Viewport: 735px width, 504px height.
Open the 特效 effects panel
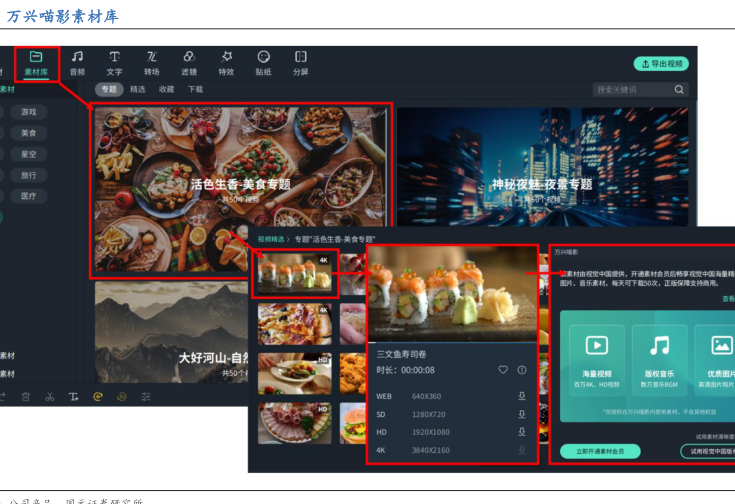click(226, 63)
